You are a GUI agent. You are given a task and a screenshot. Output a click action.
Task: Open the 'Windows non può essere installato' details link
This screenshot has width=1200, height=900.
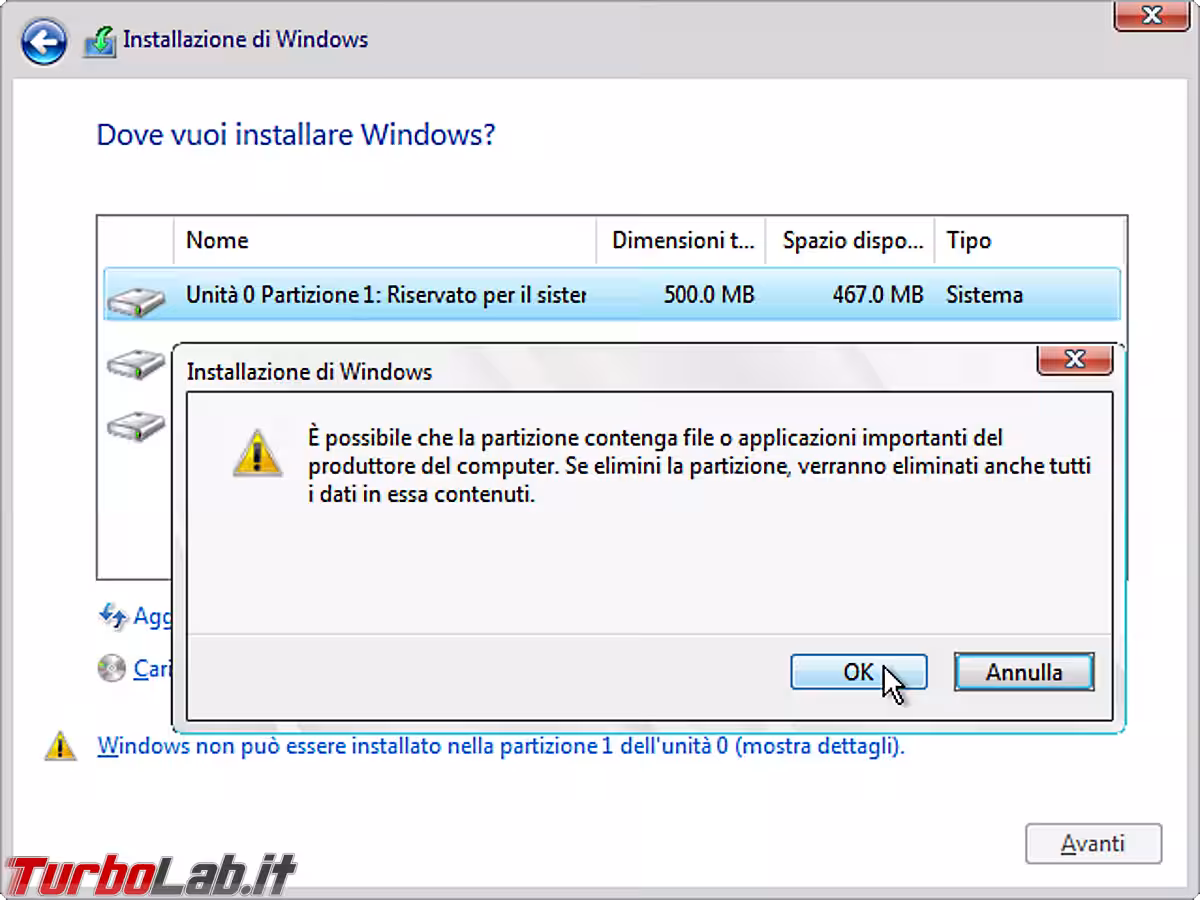pos(500,746)
